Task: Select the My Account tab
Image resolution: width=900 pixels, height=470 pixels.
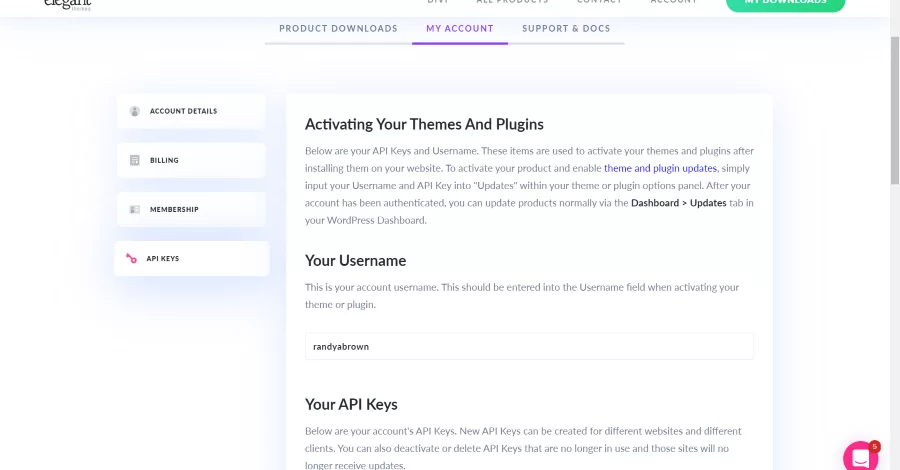Action: point(460,29)
